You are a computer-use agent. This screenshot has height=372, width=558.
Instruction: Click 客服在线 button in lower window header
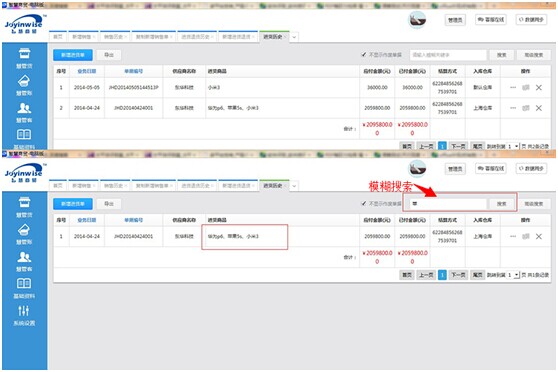pyautogui.click(x=491, y=168)
